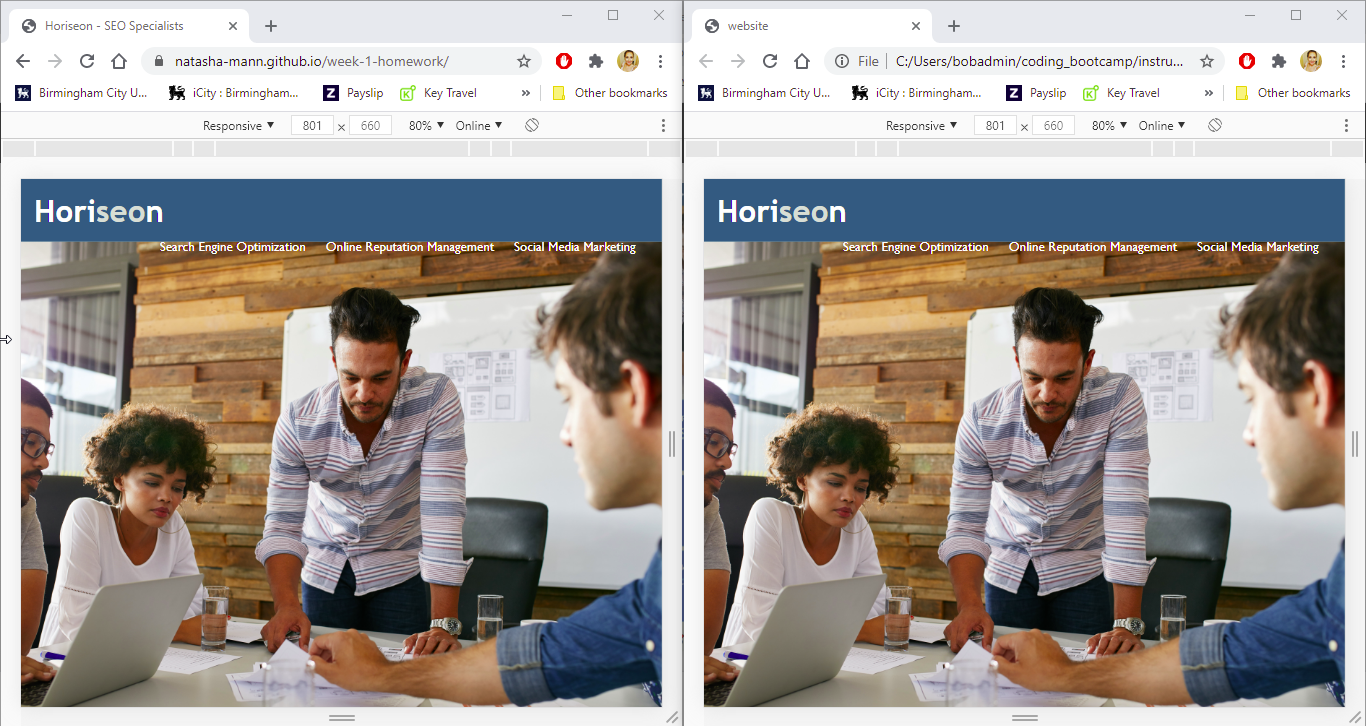Open the Social Media Marketing link in the website window

point(1258,247)
